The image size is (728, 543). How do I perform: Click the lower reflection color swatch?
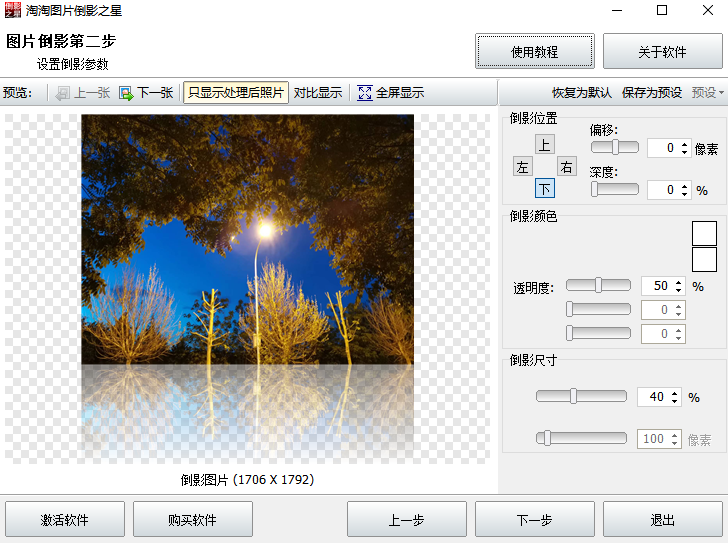[x=704, y=259]
